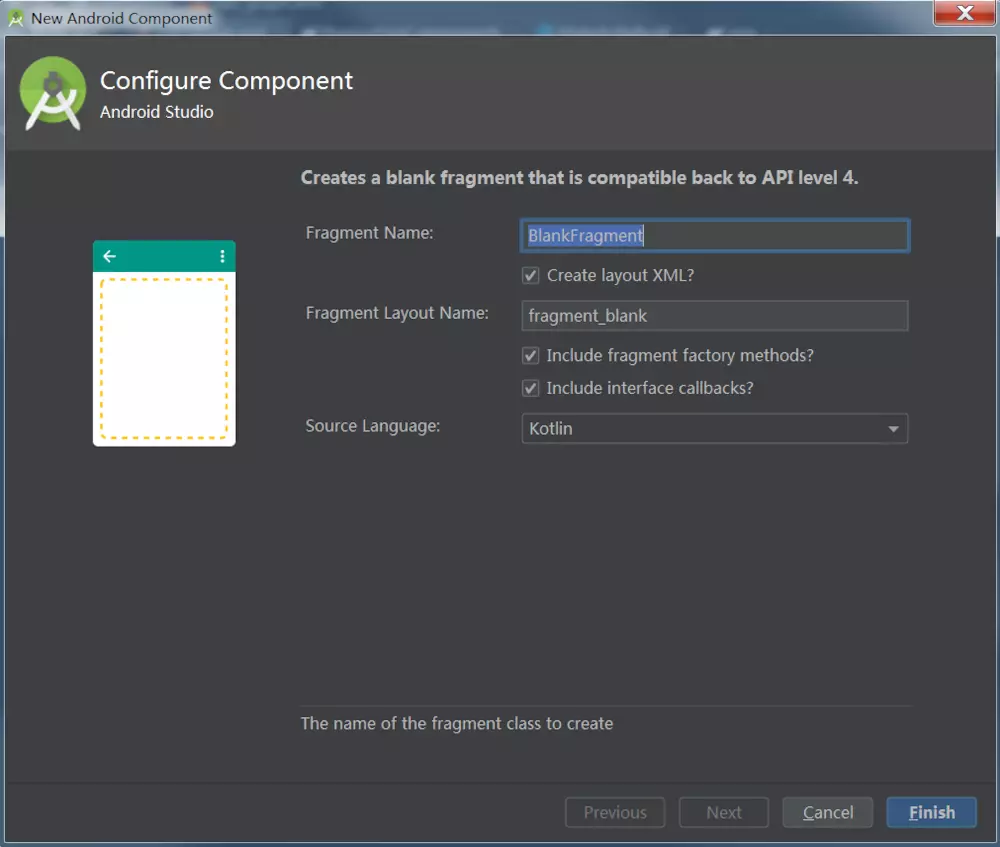Click the small Android icon in title bar
The image size is (1000, 847).
point(15,19)
